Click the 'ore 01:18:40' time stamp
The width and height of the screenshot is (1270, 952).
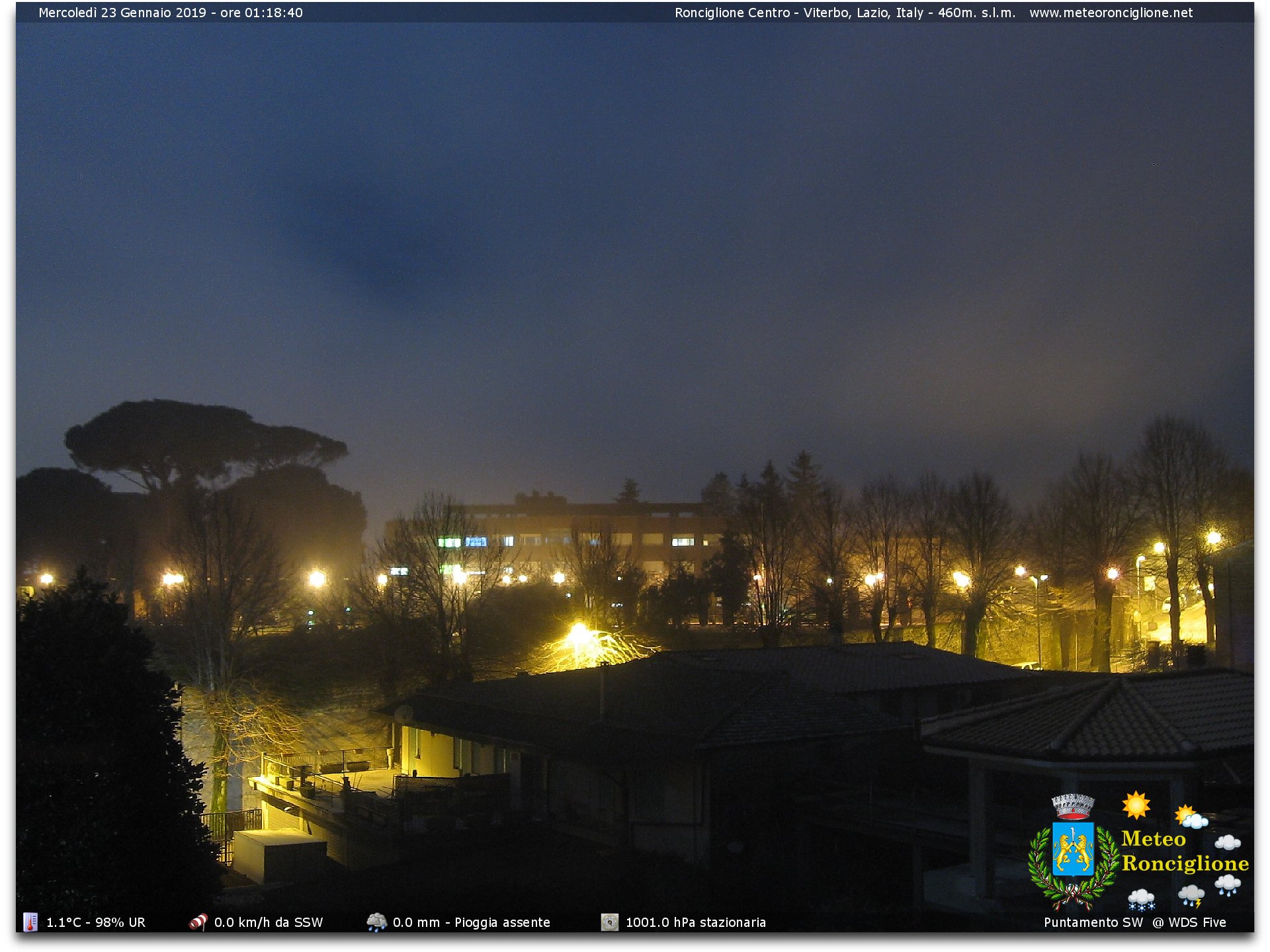tap(262, 13)
